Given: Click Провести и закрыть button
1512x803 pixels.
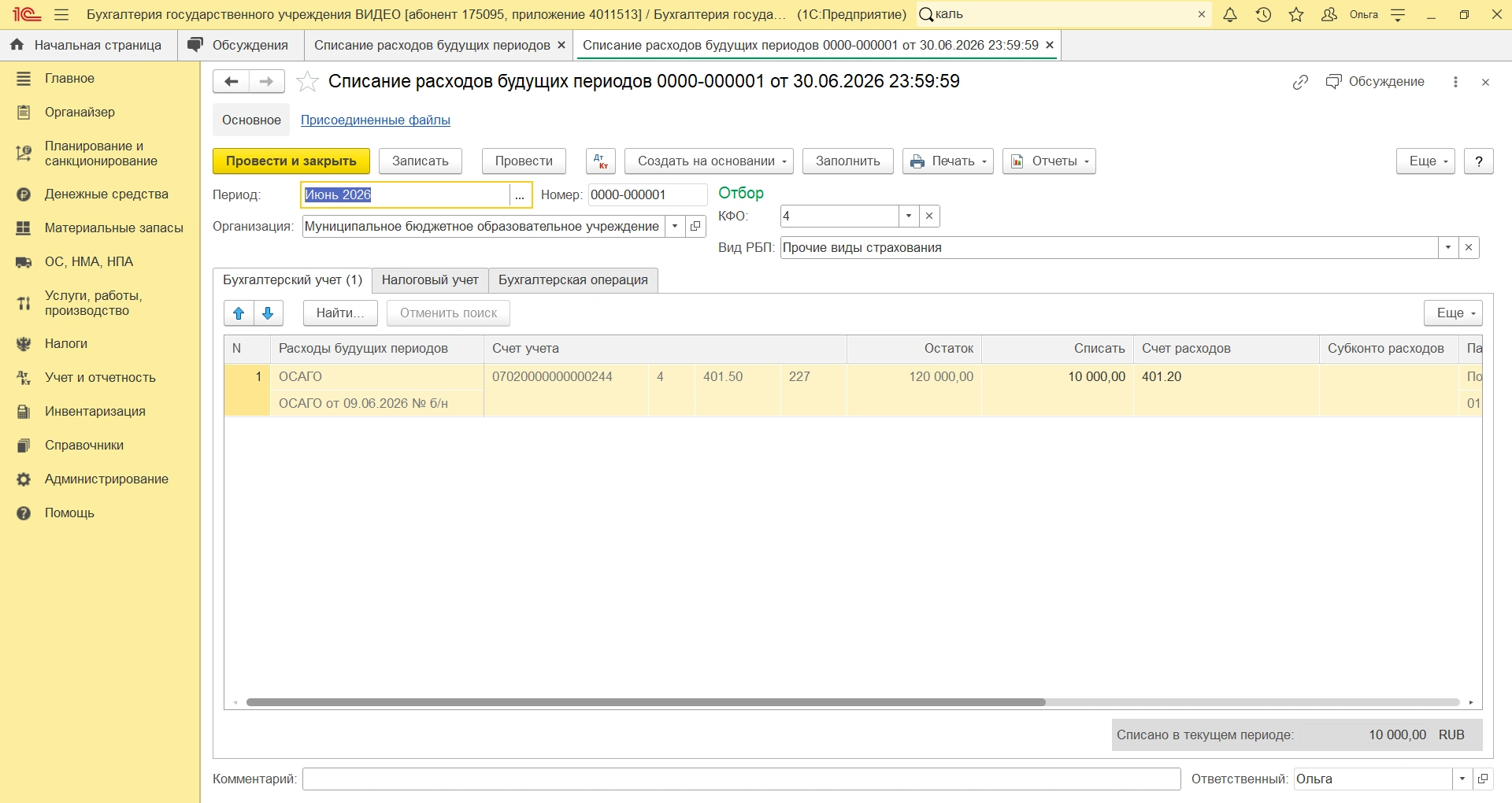Looking at the screenshot, I should (291, 161).
